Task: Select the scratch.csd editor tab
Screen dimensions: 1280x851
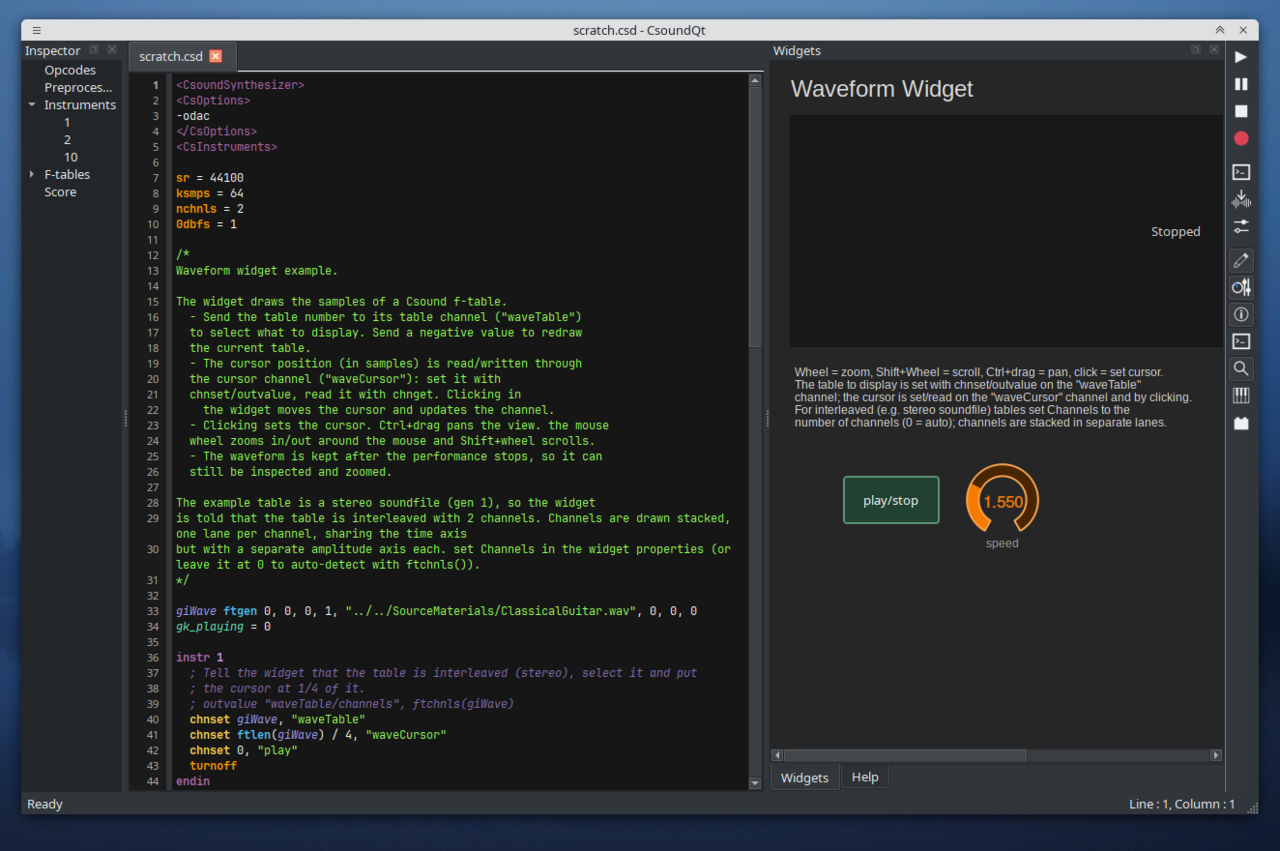Action: pyautogui.click(x=182, y=56)
